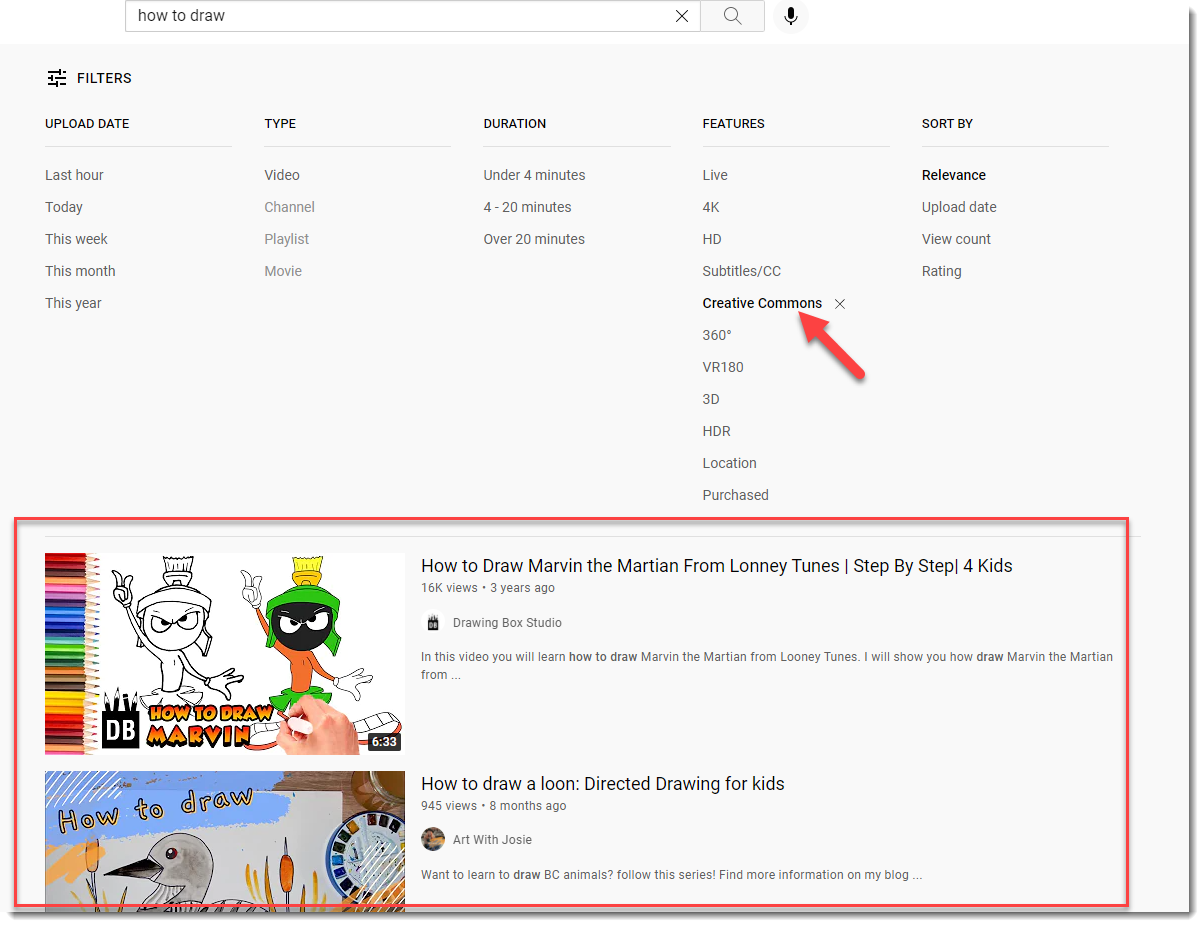Click the 'UPLOAD DATE' column heading

tap(87, 124)
